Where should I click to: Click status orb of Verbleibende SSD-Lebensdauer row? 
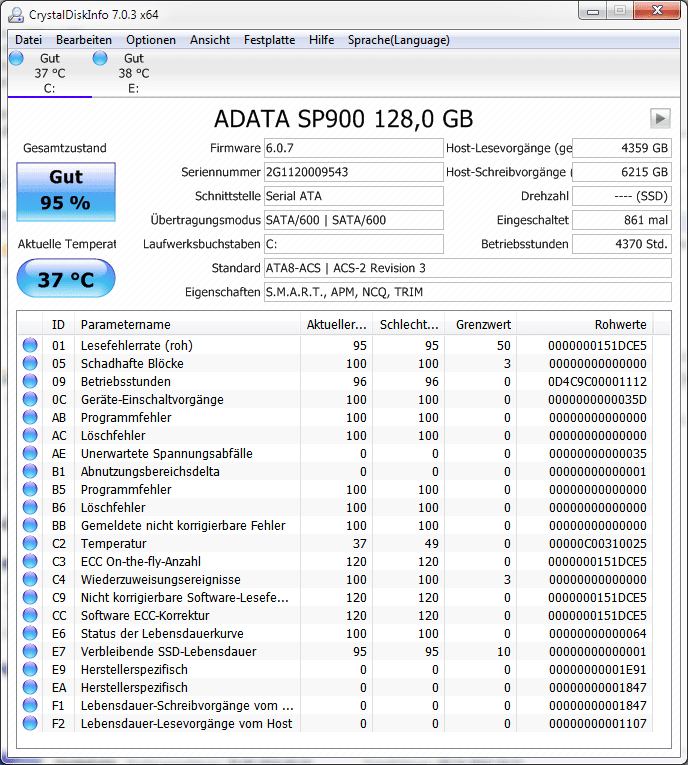pyautogui.click(x=30, y=651)
